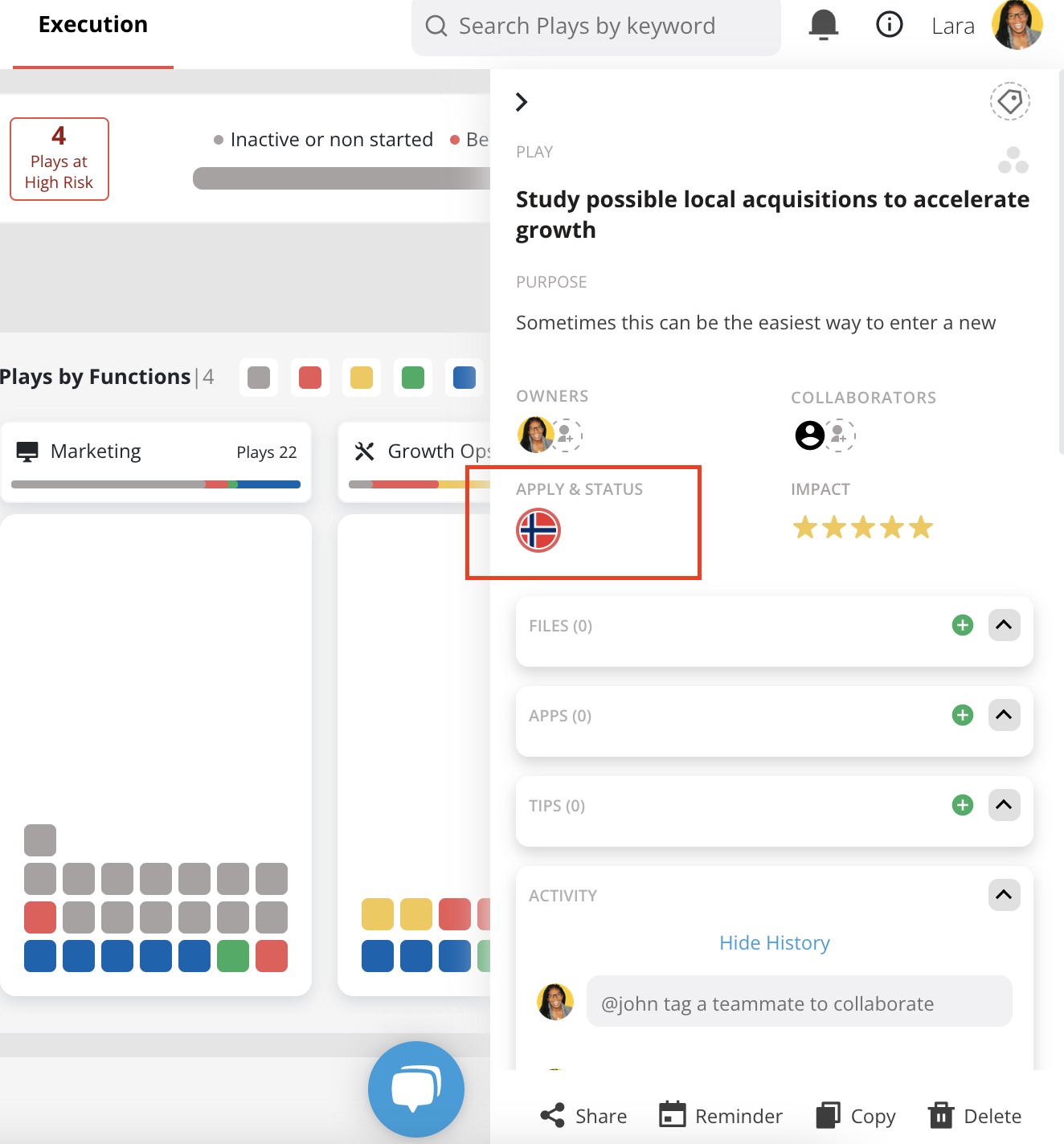Image resolution: width=1064 pixels, height=1144 pixels.
Task: Set impact to three stars
Action: click(x=863, y=527)
